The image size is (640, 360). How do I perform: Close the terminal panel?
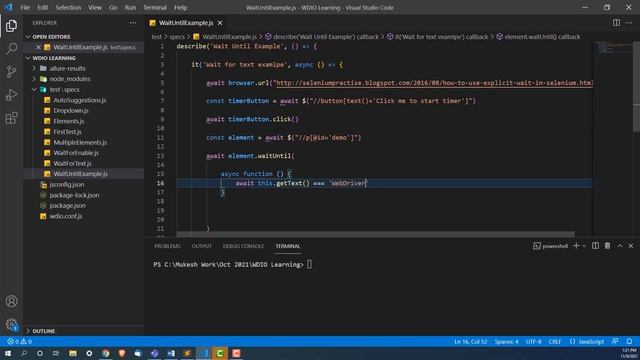(631, 246)
